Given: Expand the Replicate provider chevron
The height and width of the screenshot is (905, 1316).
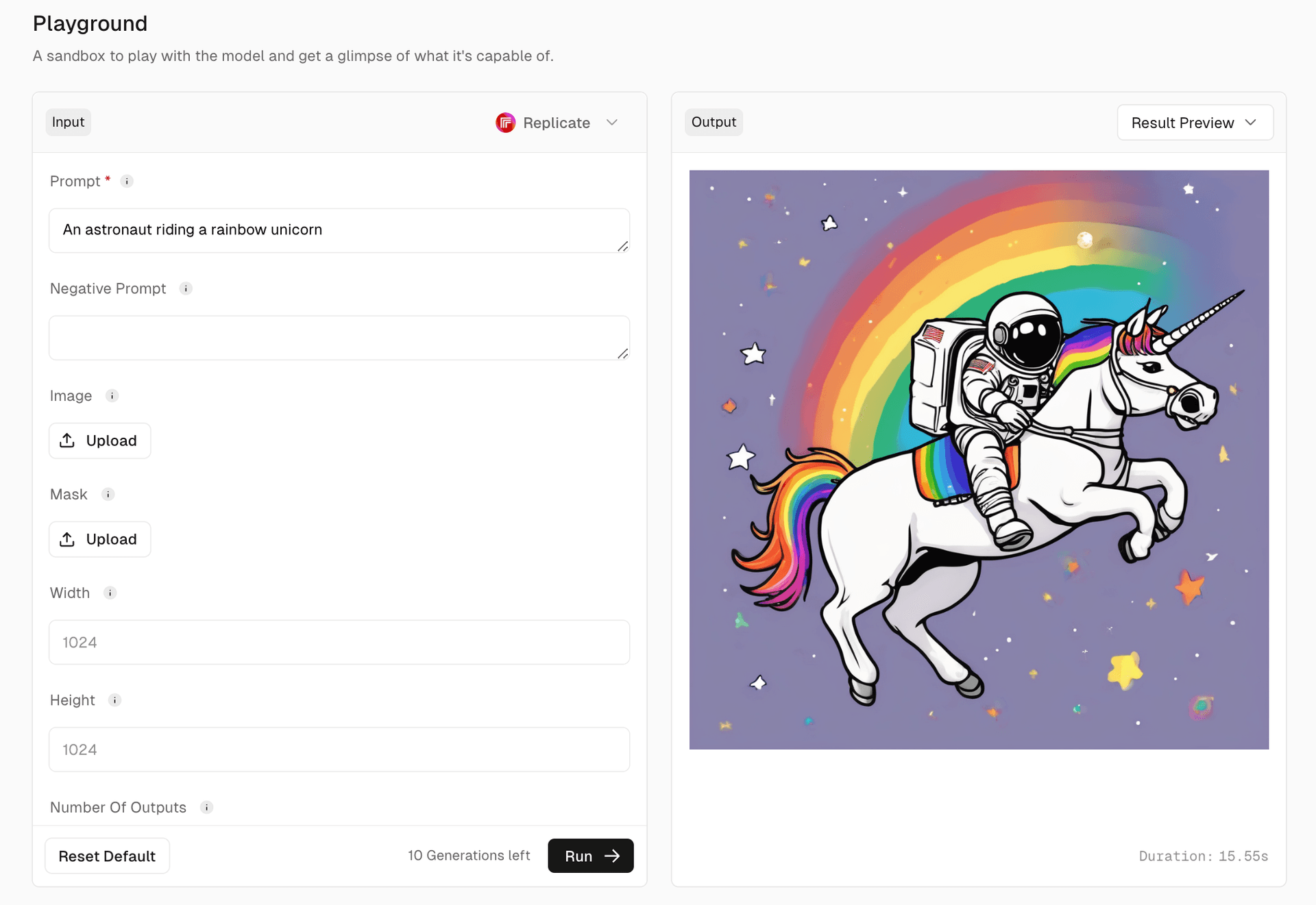Looking at the screenshot, I should (x=612, y=123).
